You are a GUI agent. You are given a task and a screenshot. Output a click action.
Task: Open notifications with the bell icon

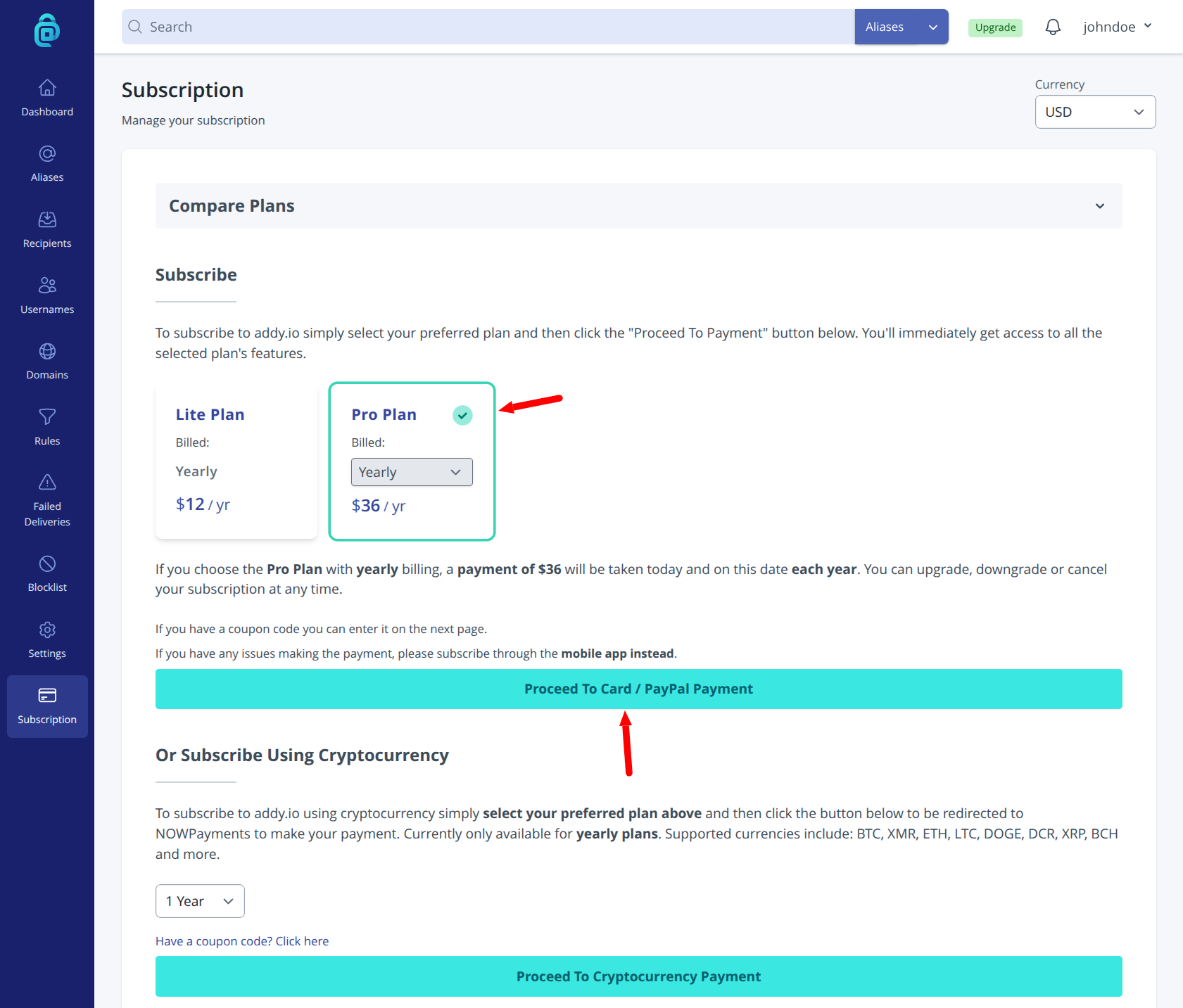click(1053, 27)
